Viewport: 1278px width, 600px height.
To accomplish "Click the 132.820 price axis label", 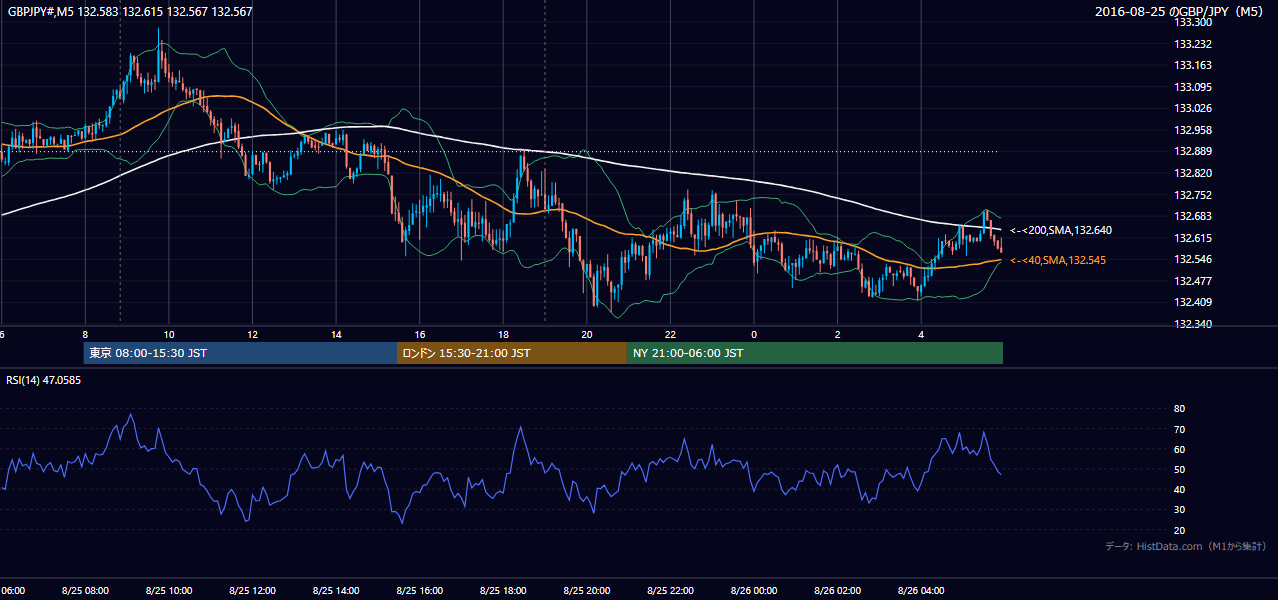I will 1192,173.
